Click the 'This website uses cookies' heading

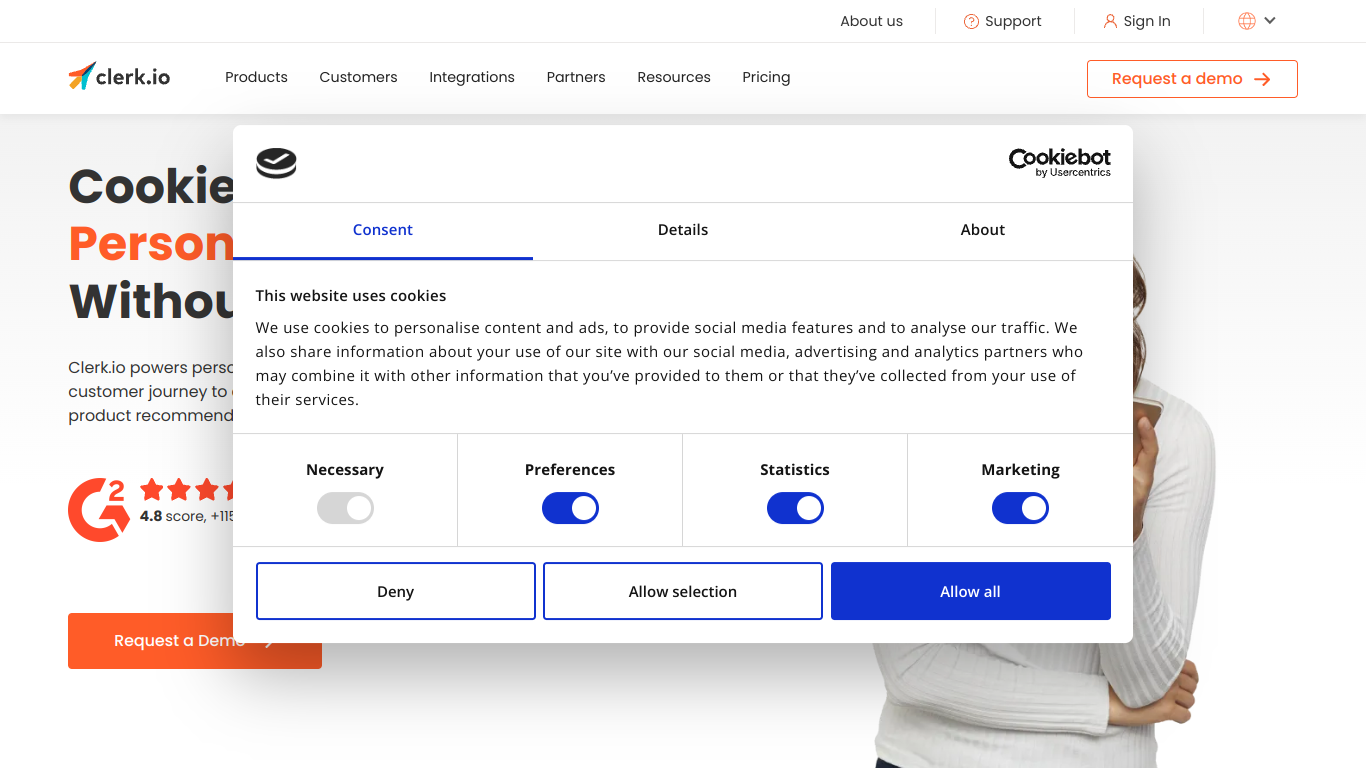point(351,296)
